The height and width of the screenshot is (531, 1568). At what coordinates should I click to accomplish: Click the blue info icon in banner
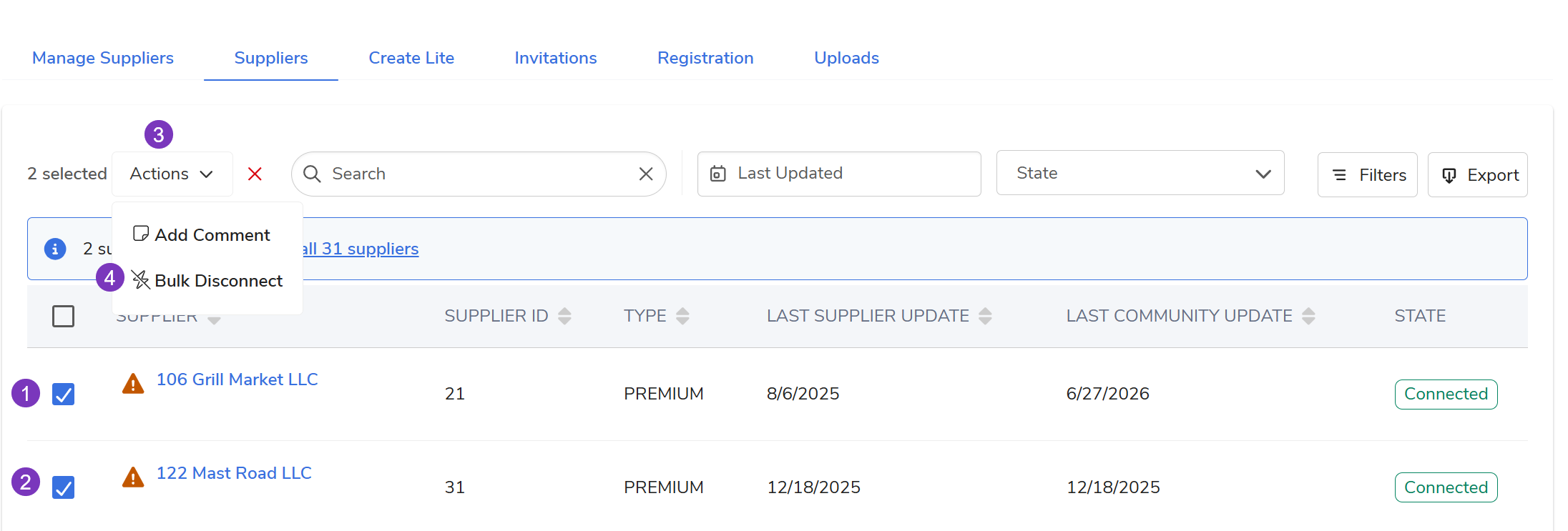click(55, 249)
